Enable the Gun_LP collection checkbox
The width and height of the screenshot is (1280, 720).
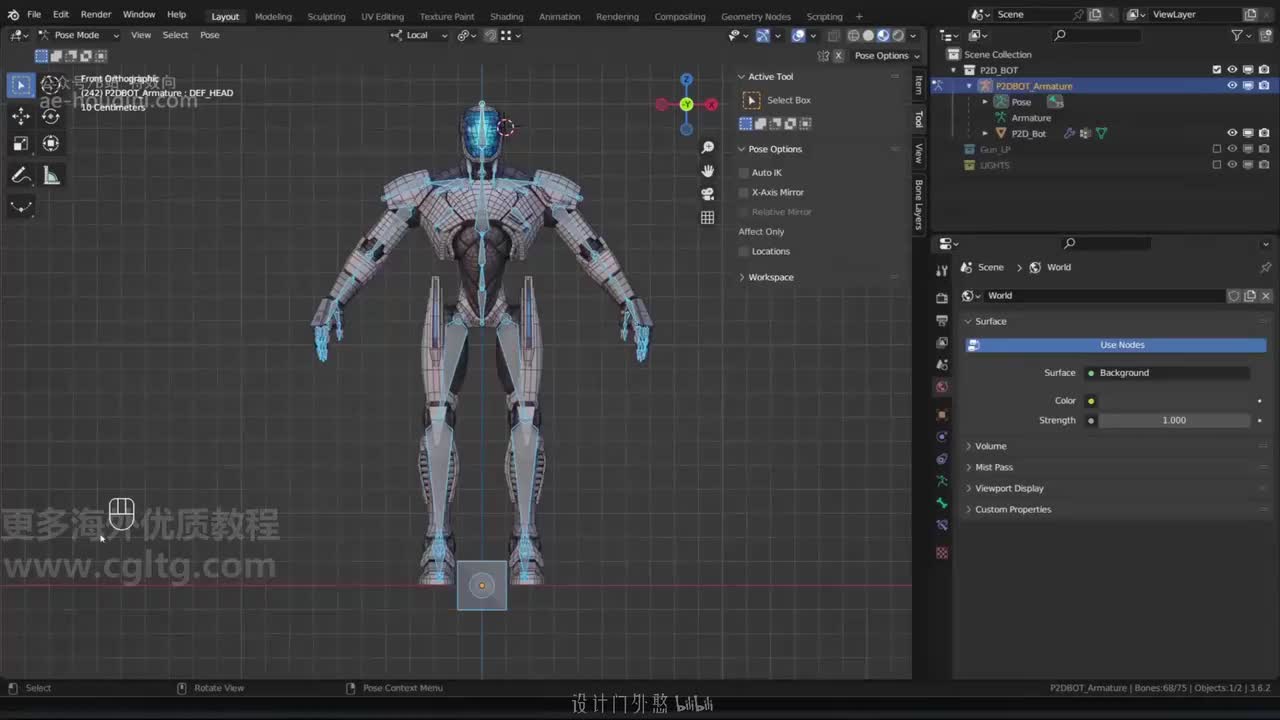tap(1217, 149)
